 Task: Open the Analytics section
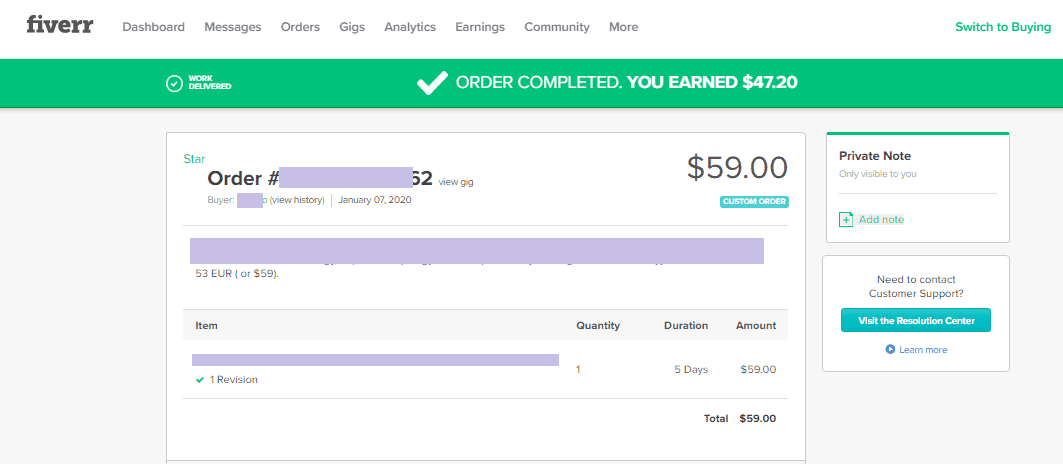coord(410,27)
